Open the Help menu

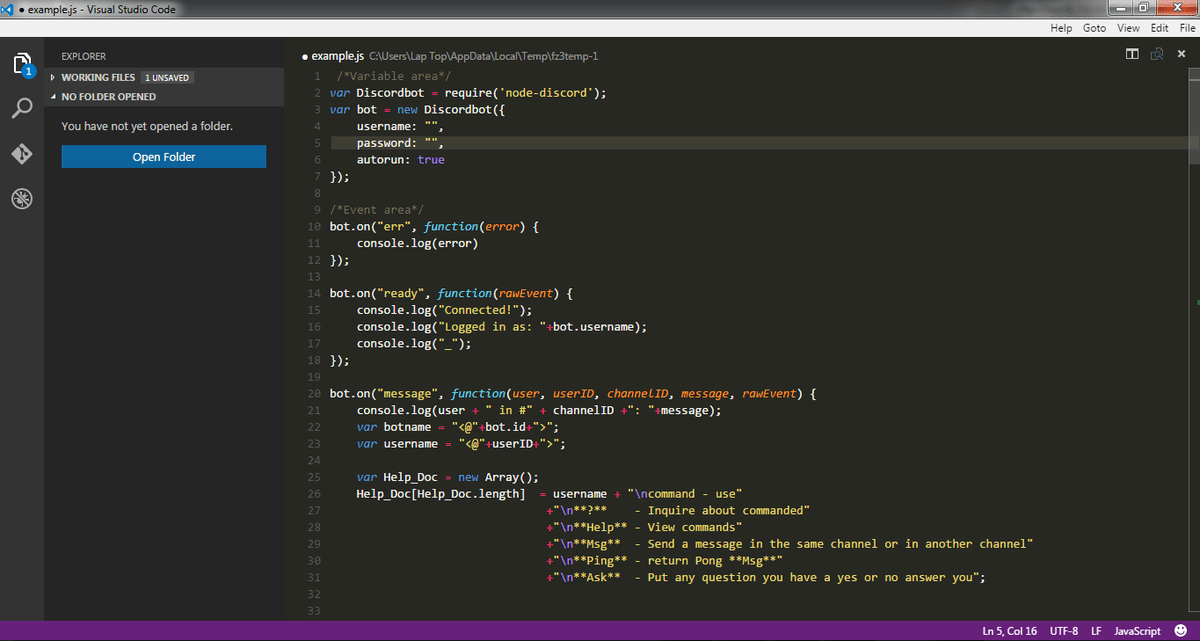[1061, 28]
